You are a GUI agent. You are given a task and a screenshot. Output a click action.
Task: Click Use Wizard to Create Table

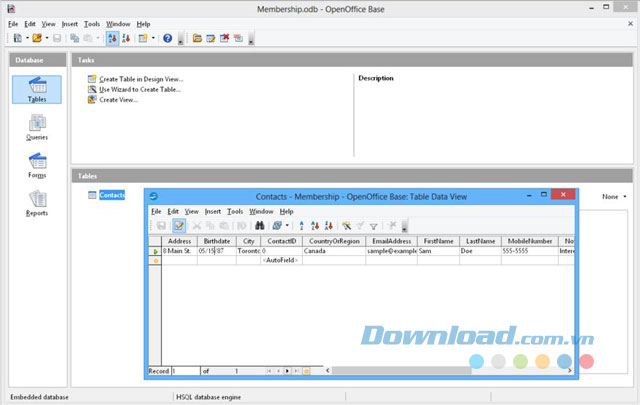tap(140, 89)
